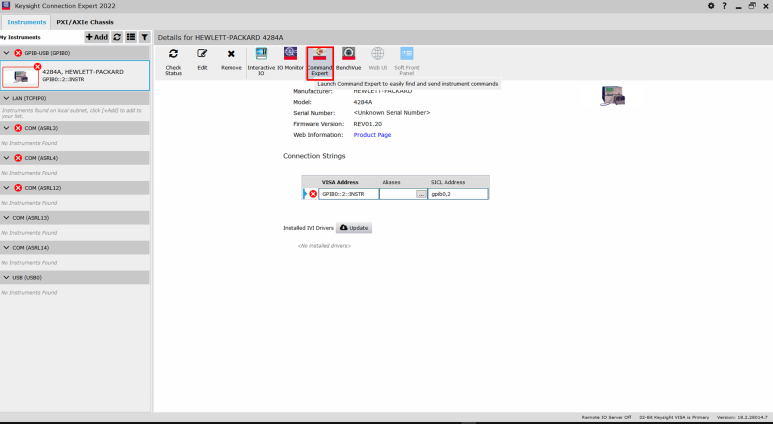Launch Command Expert

(x=319, y=63)
